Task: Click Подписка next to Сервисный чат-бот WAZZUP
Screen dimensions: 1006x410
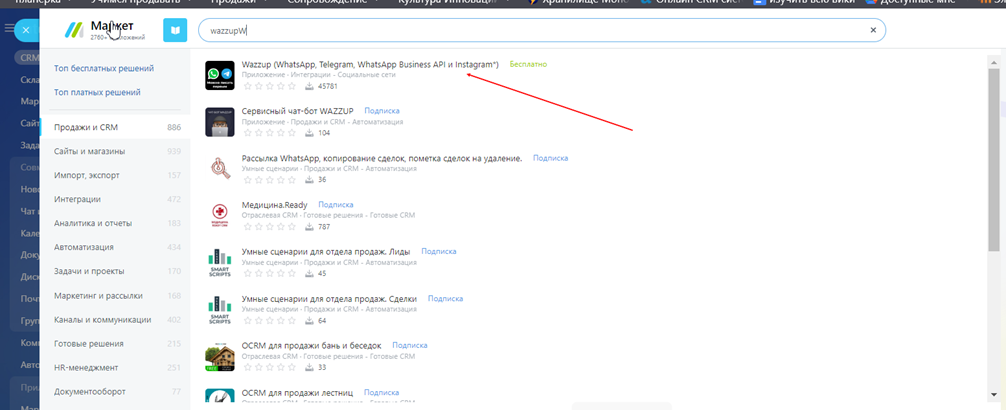Action: 382,111
